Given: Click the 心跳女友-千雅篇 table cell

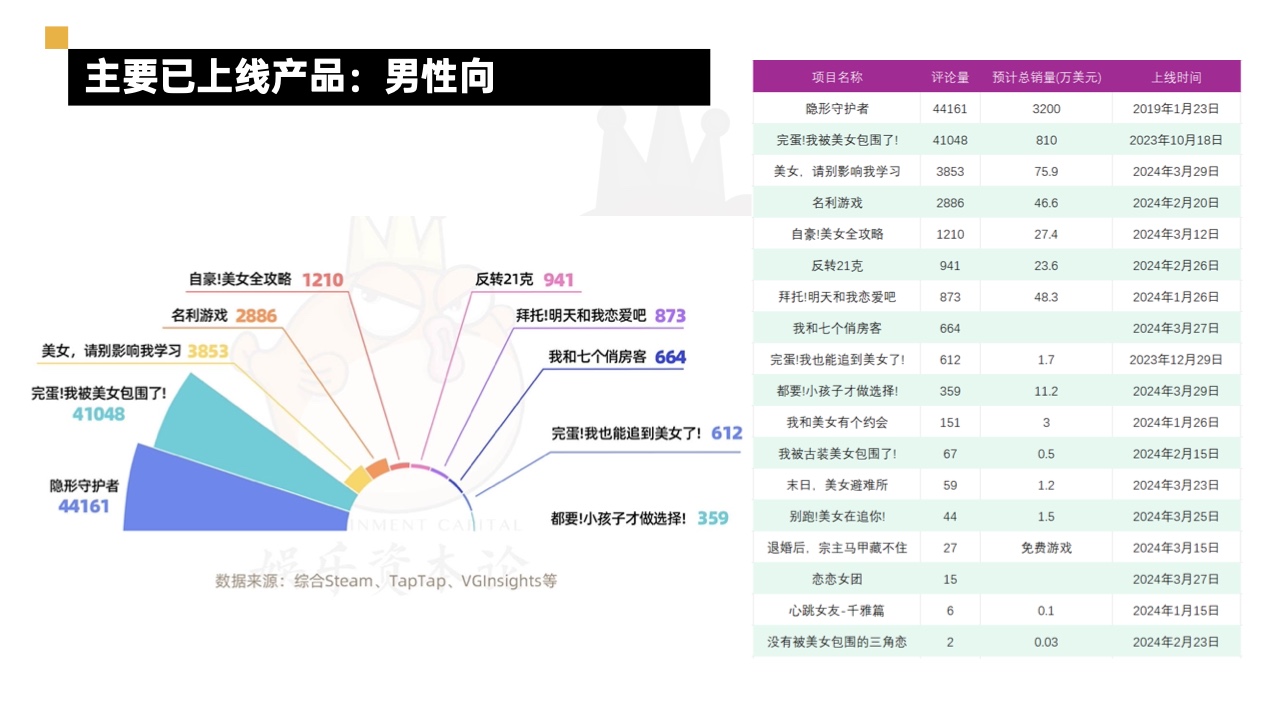Looking at the screenshot, I should [836, 611].
